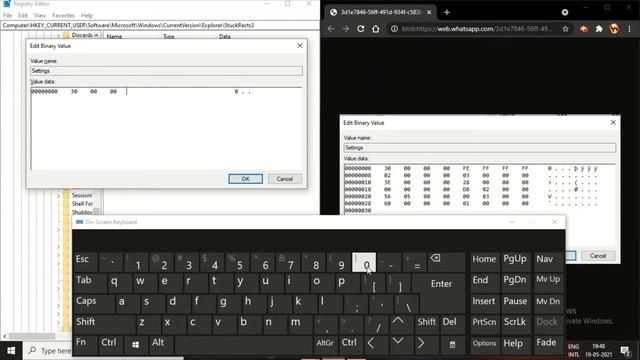Go back in Chrome browser

pos(331,29)
